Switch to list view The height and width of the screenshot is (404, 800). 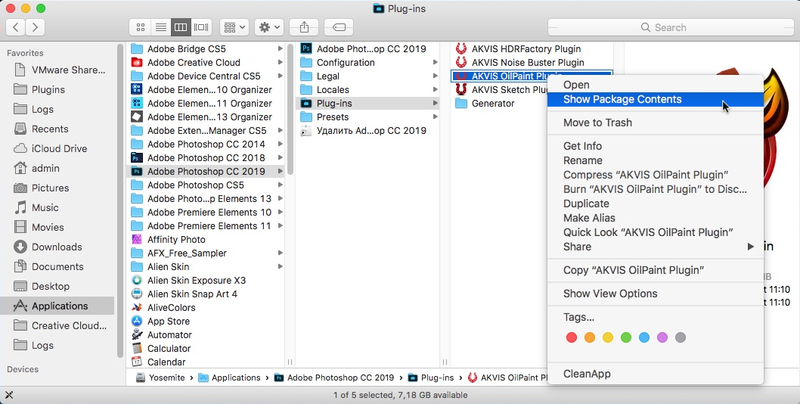160,27
